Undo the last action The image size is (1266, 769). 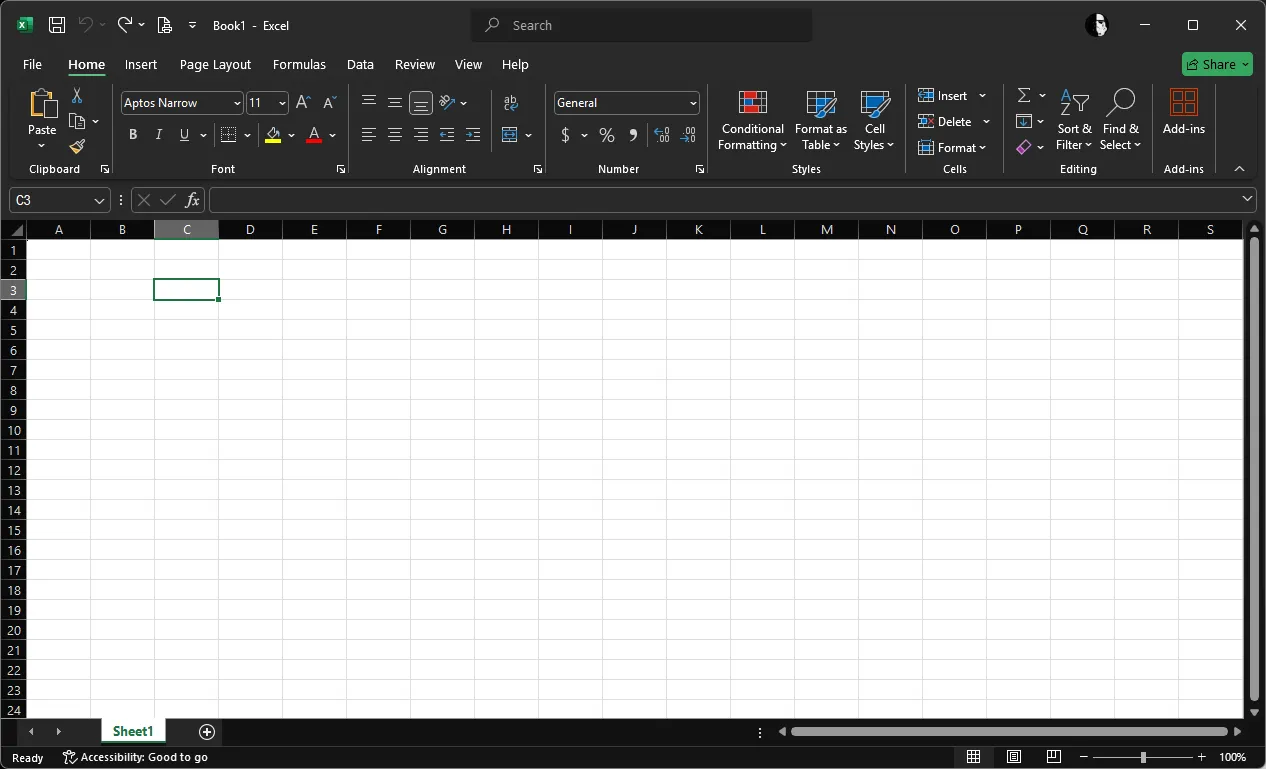pos(86,25)
